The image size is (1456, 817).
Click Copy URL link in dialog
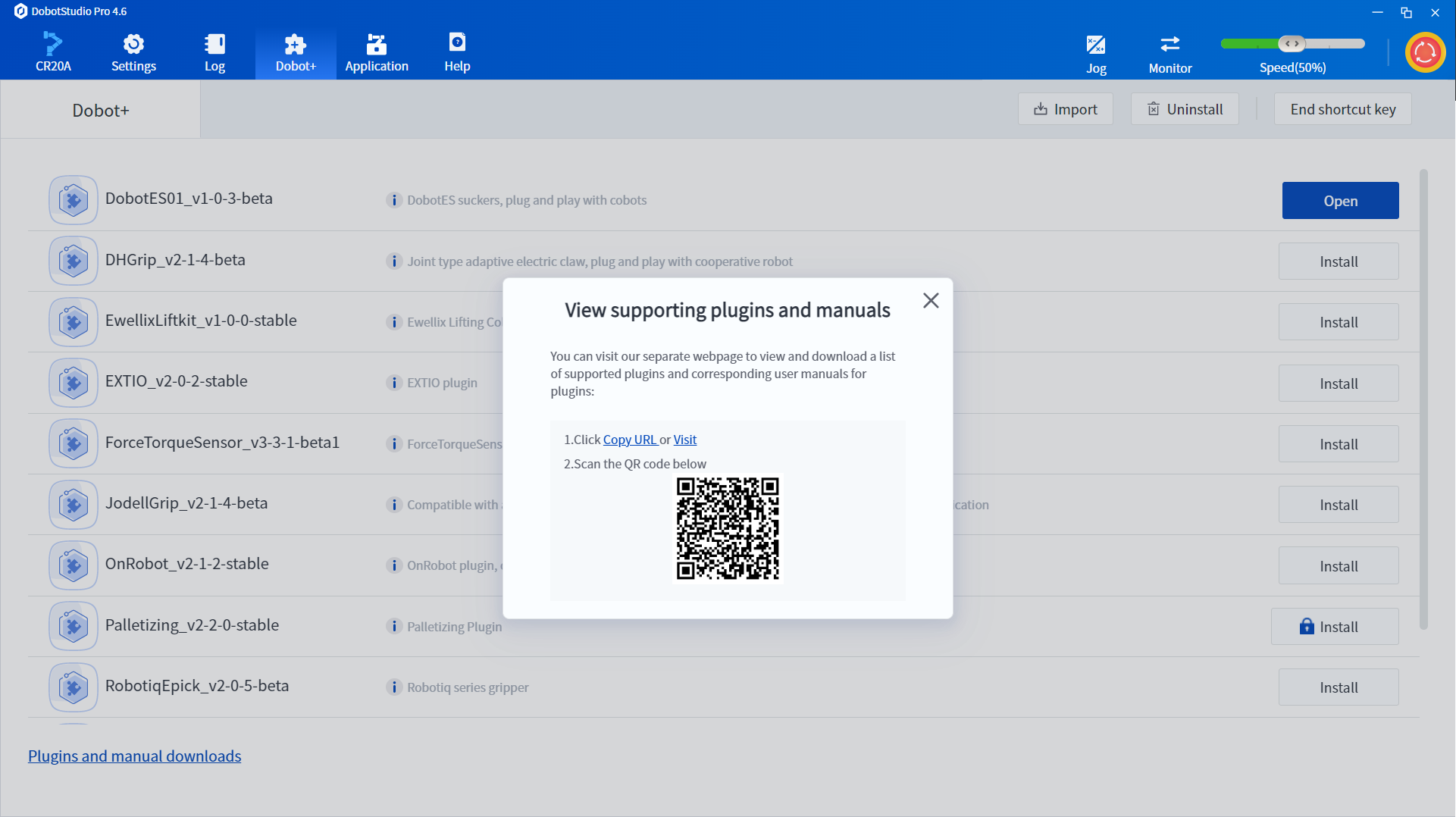pyautogui.click(x=630, y=440)
